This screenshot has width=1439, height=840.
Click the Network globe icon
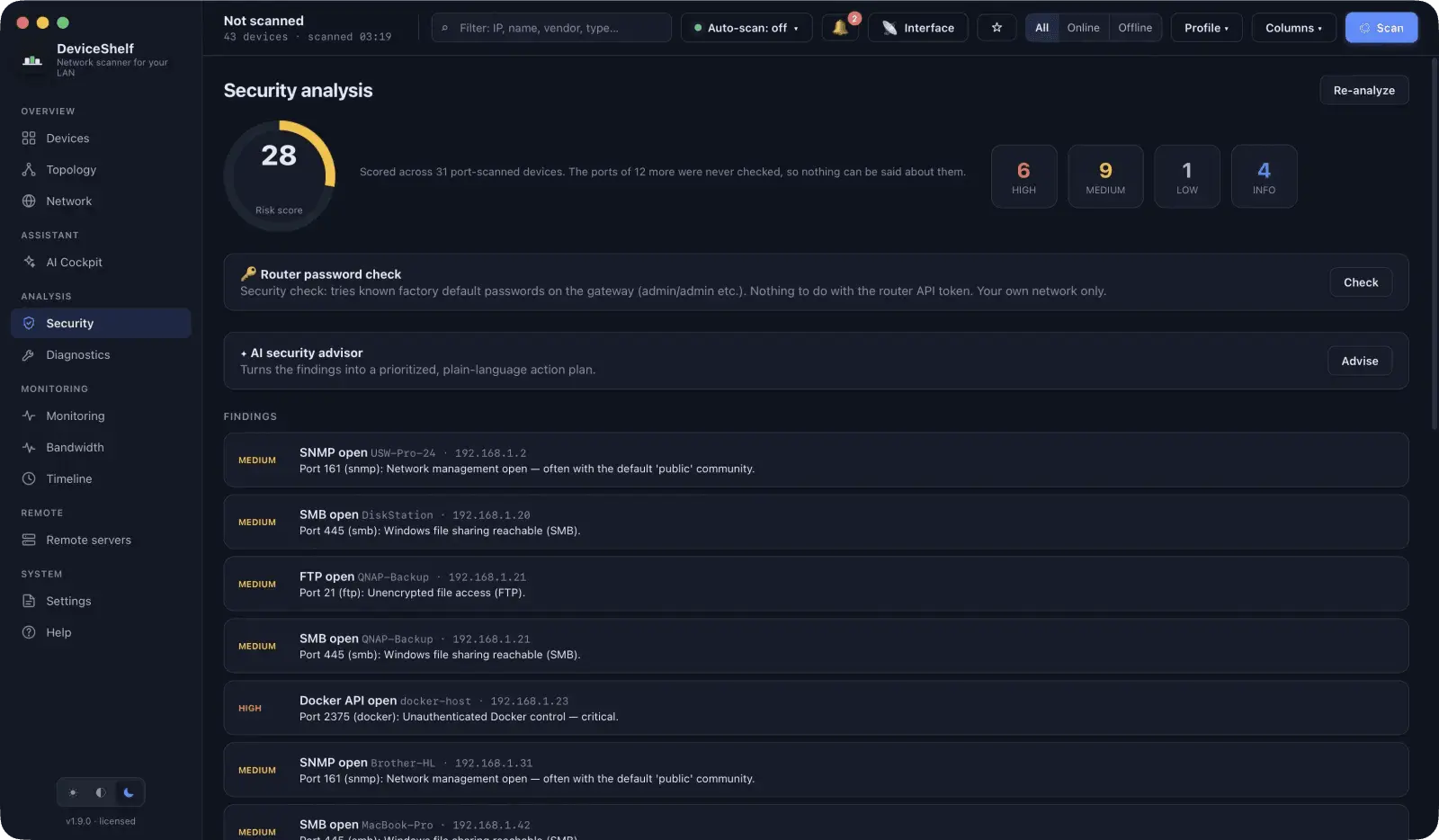pos(29,201)
